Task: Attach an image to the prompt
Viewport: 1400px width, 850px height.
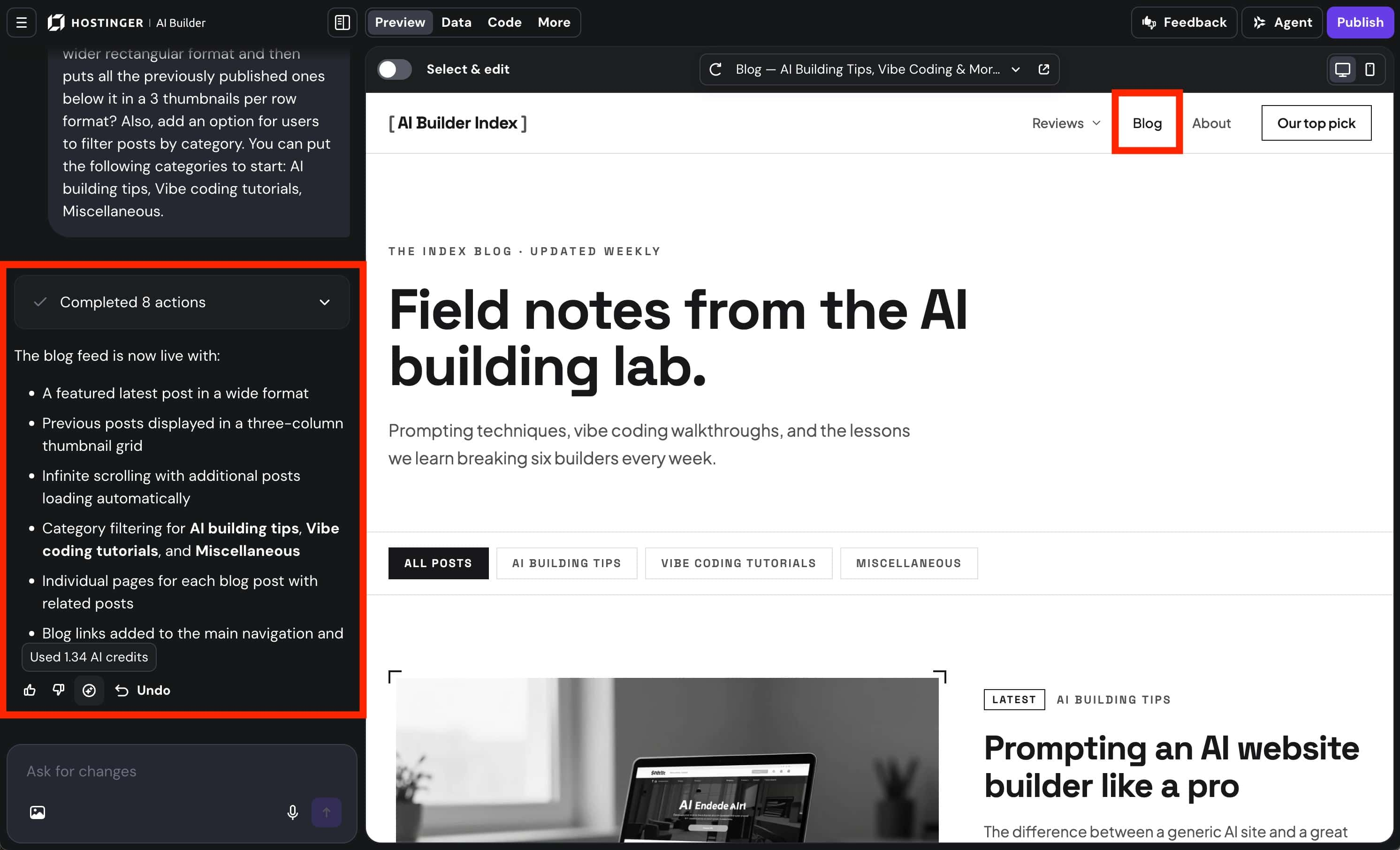Action: pyautogui.click(x=38, y=812)
